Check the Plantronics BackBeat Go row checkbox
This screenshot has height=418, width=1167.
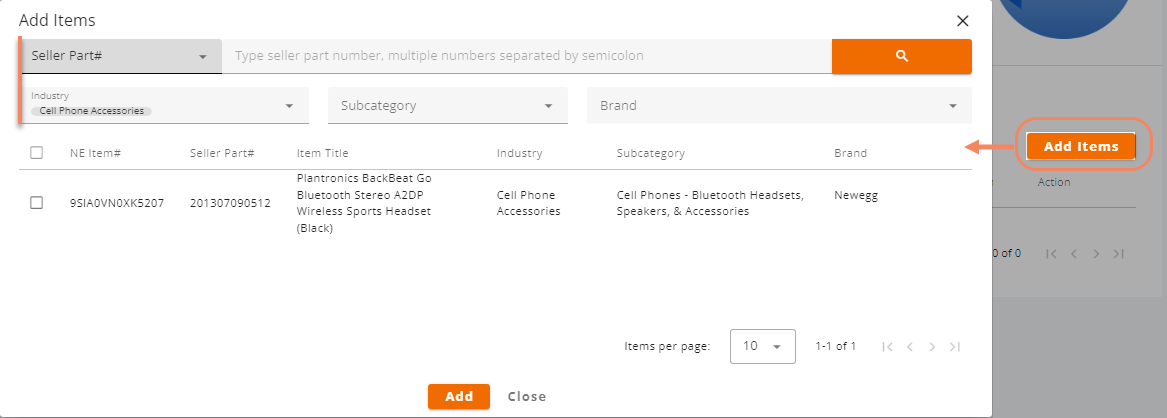tap(36, 202)
